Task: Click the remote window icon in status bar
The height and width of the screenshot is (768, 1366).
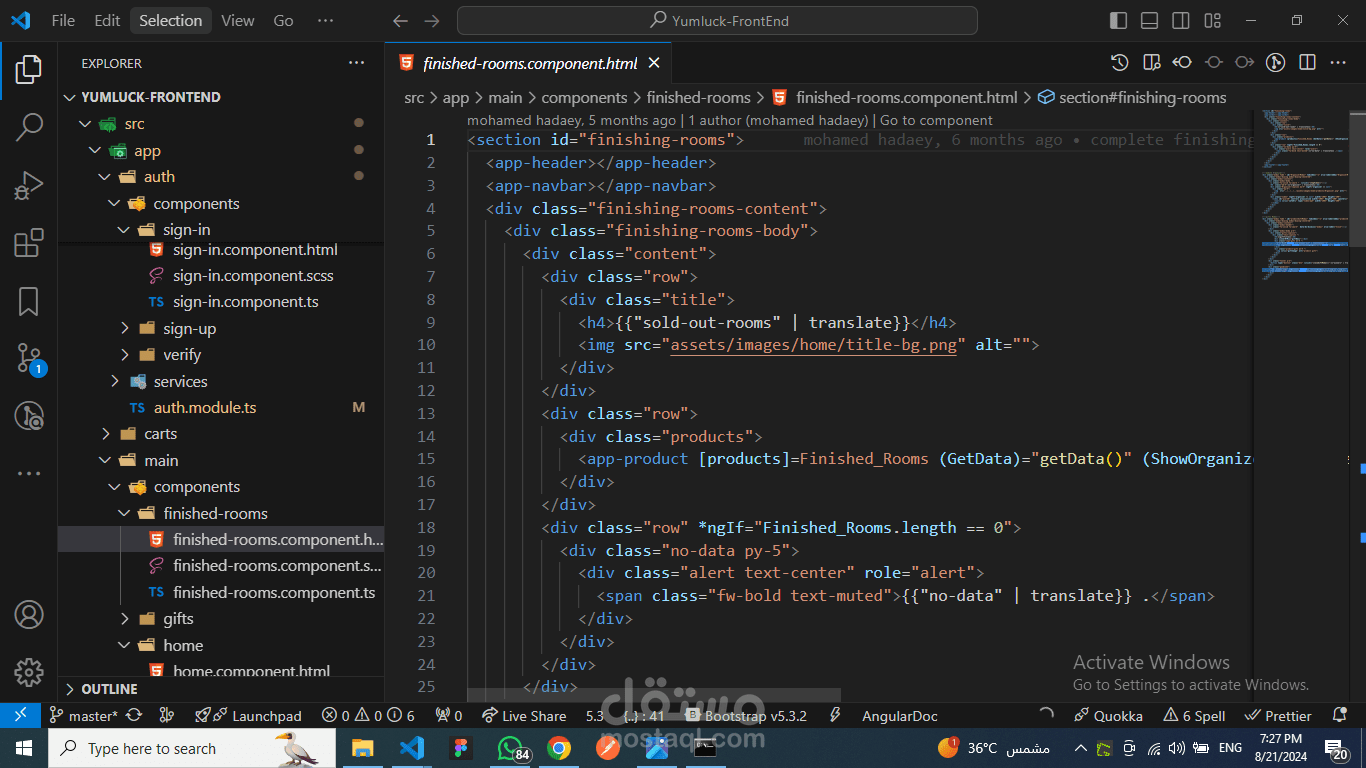Action: tap(20, 715)
